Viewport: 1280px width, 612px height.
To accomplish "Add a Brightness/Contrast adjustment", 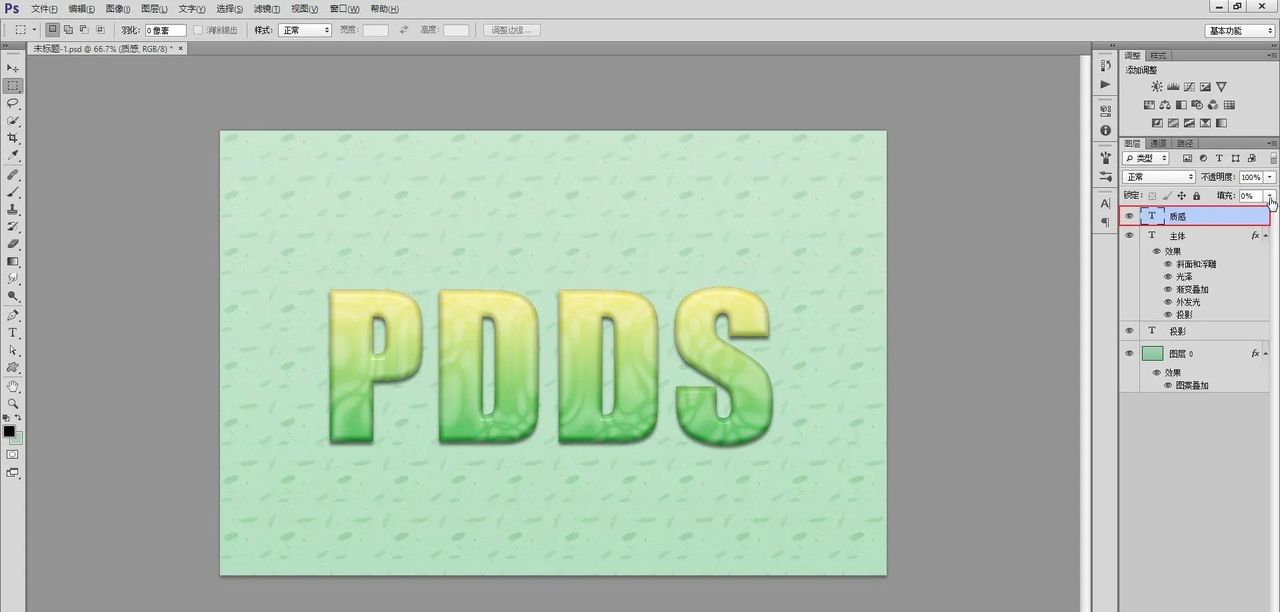I will pyautogui.click(x=1157, y=87).
